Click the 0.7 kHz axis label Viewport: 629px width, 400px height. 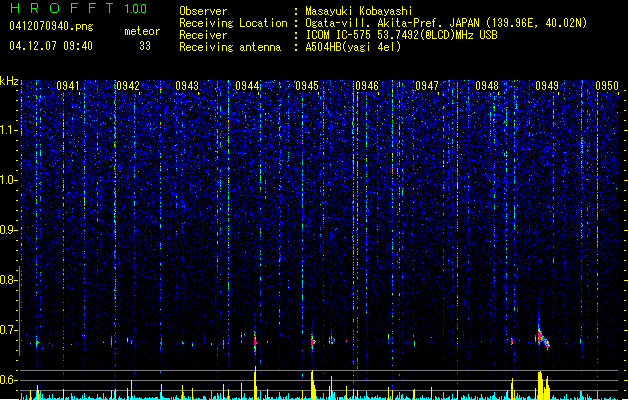point(8,330)
